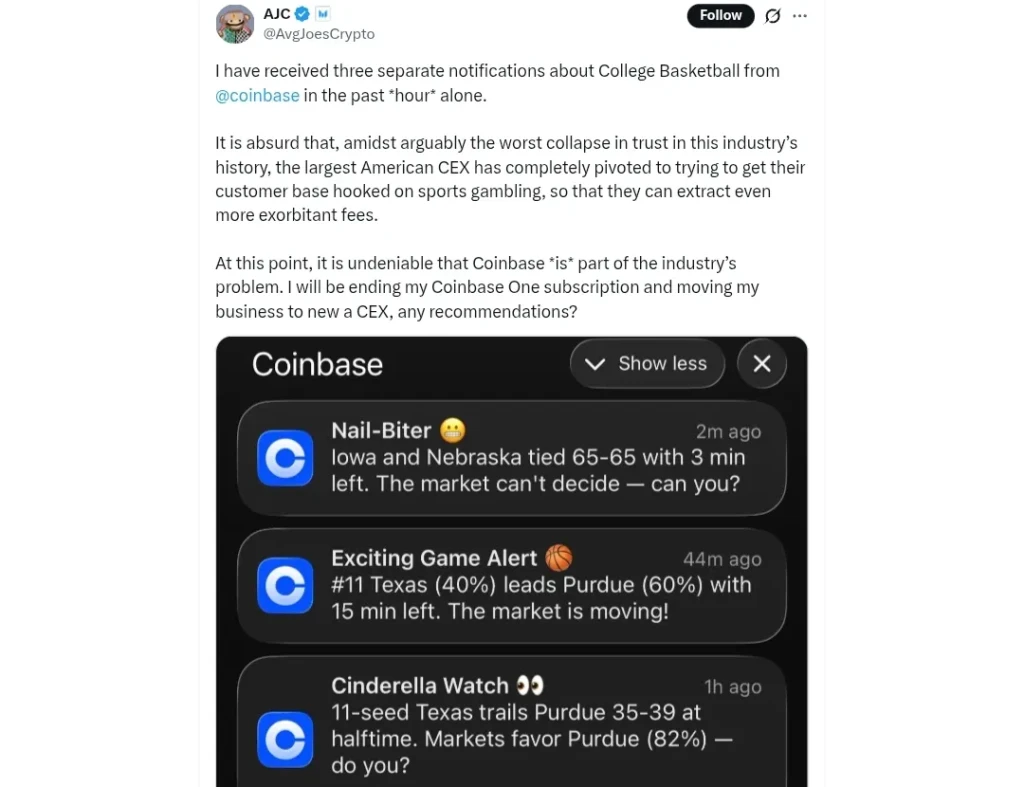Click the chevron inside the Show less pill

pyautogui.click(x=596, y=364)
